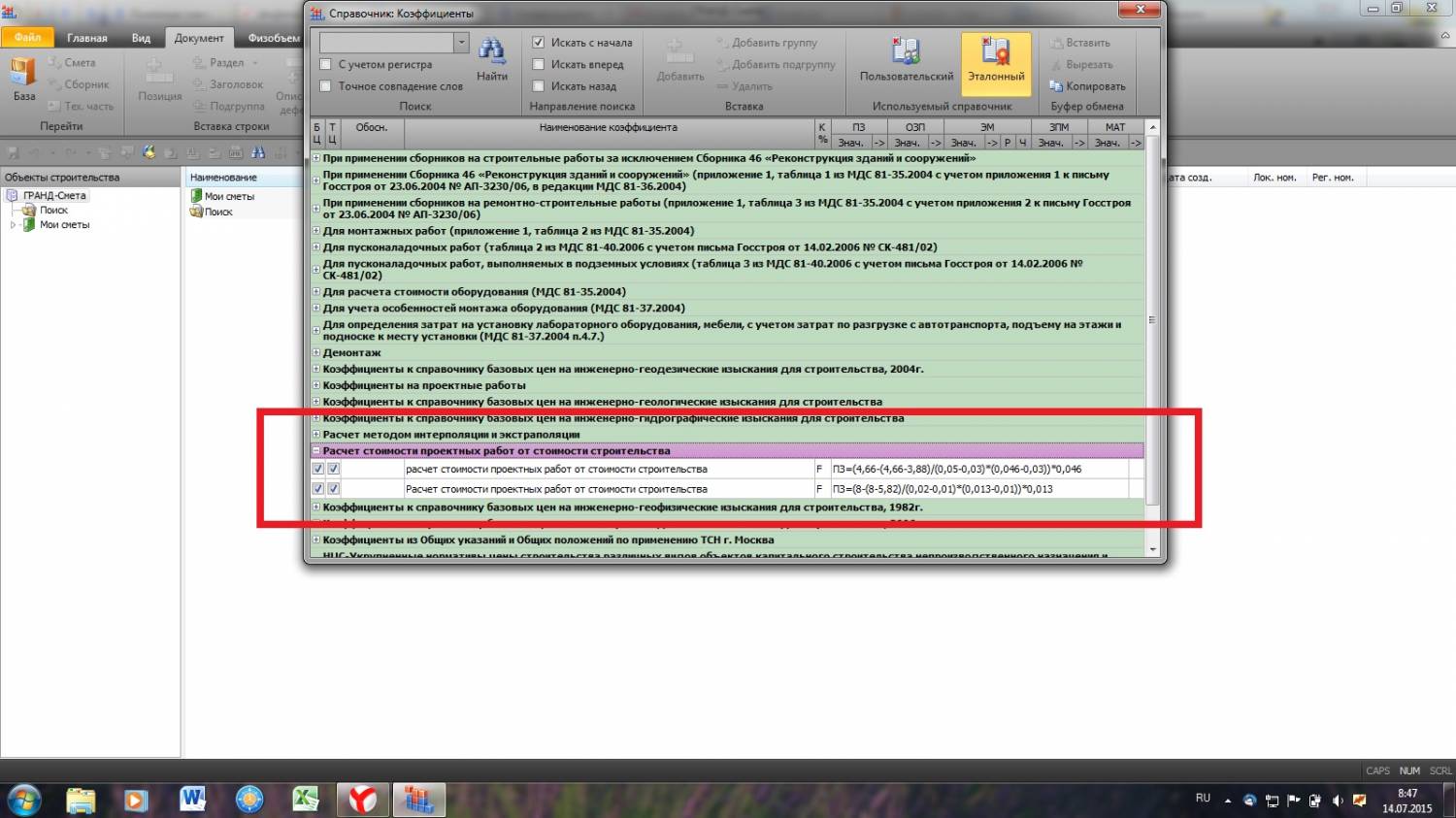
Task: Select the Документ ribbon tab
Action: (x=199, y=38)
